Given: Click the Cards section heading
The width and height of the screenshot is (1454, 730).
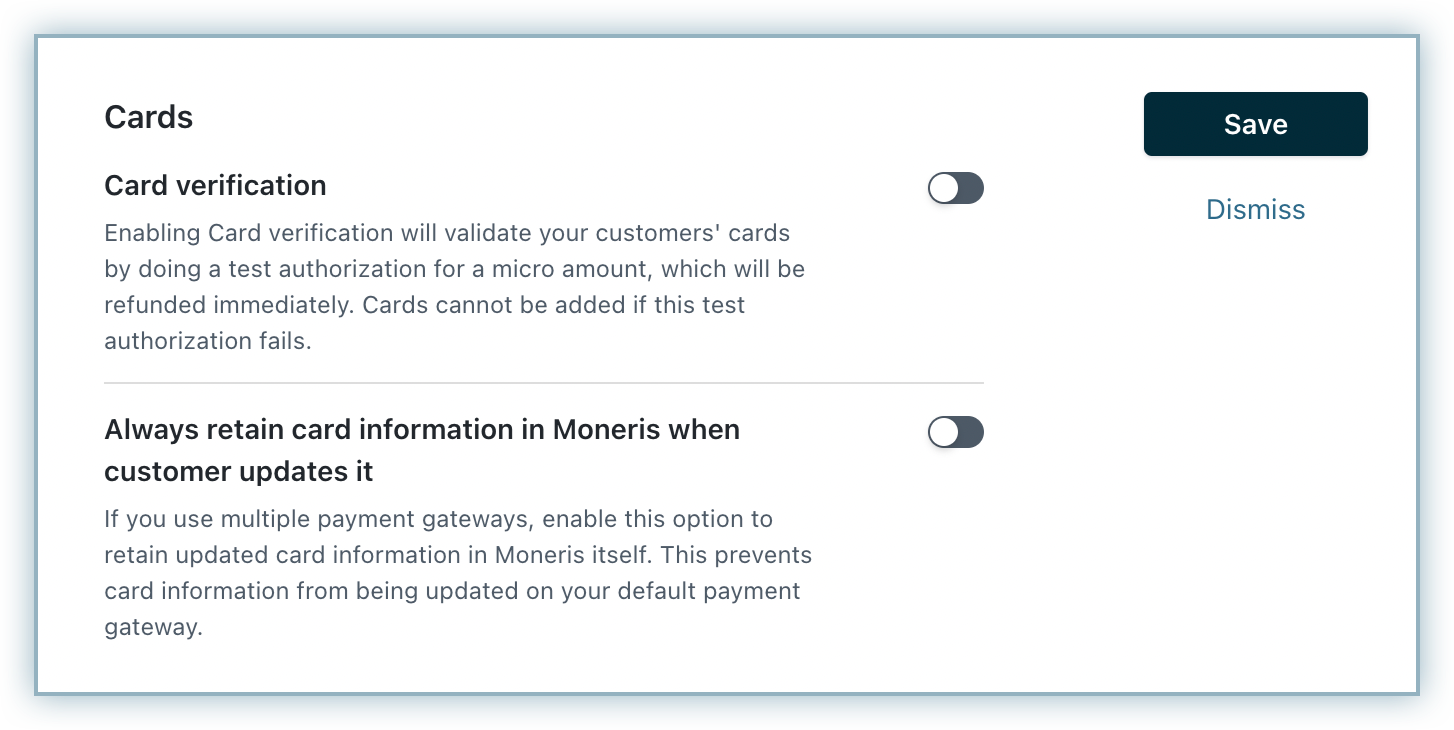Looking at the screenshot, I should [x=149, y=117].
